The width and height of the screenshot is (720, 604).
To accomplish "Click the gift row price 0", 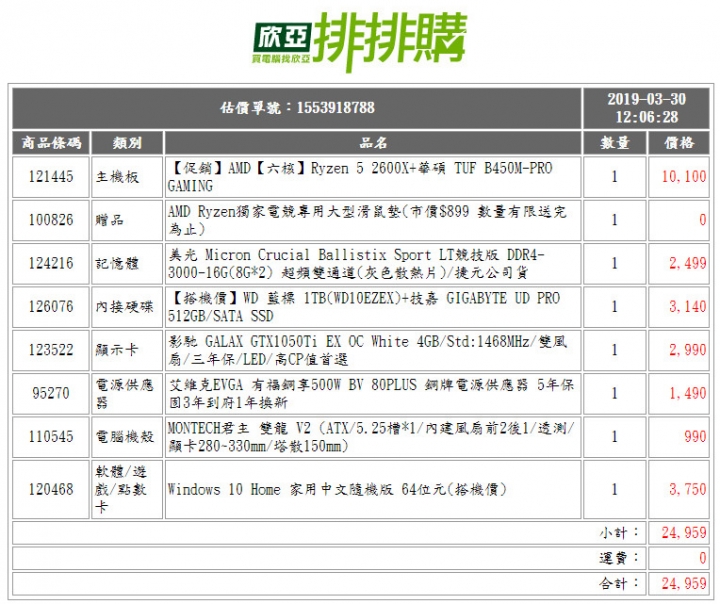I will (703, 220).
